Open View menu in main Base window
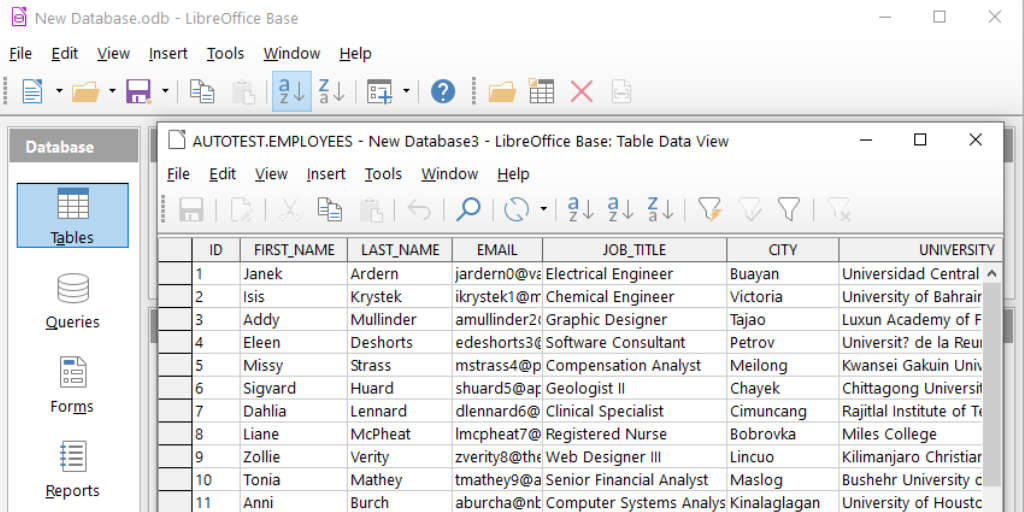 pyautogui.click(x=113, y=54)
